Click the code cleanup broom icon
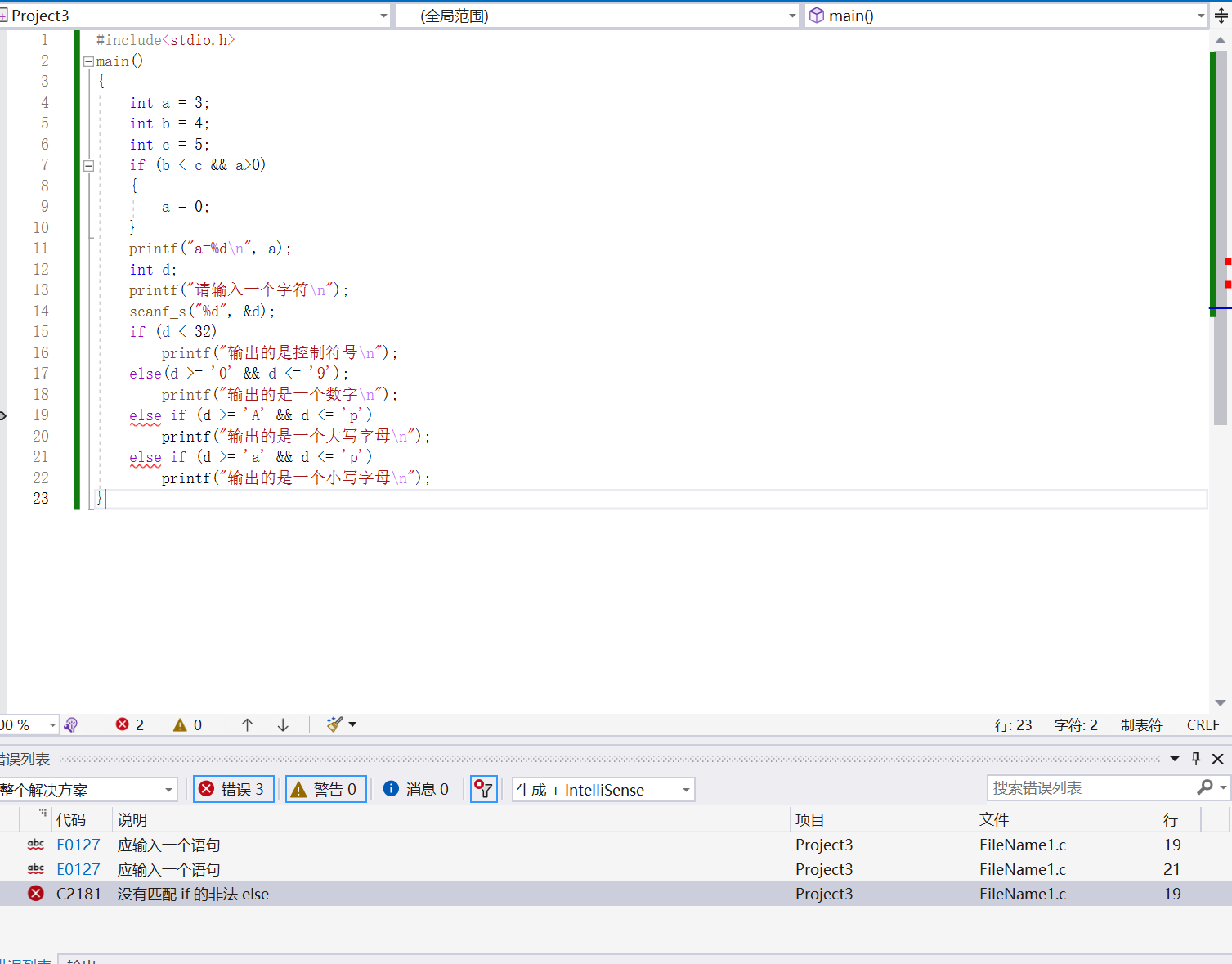The height and width of the screenshot is (964, 1232). point(334,724)
